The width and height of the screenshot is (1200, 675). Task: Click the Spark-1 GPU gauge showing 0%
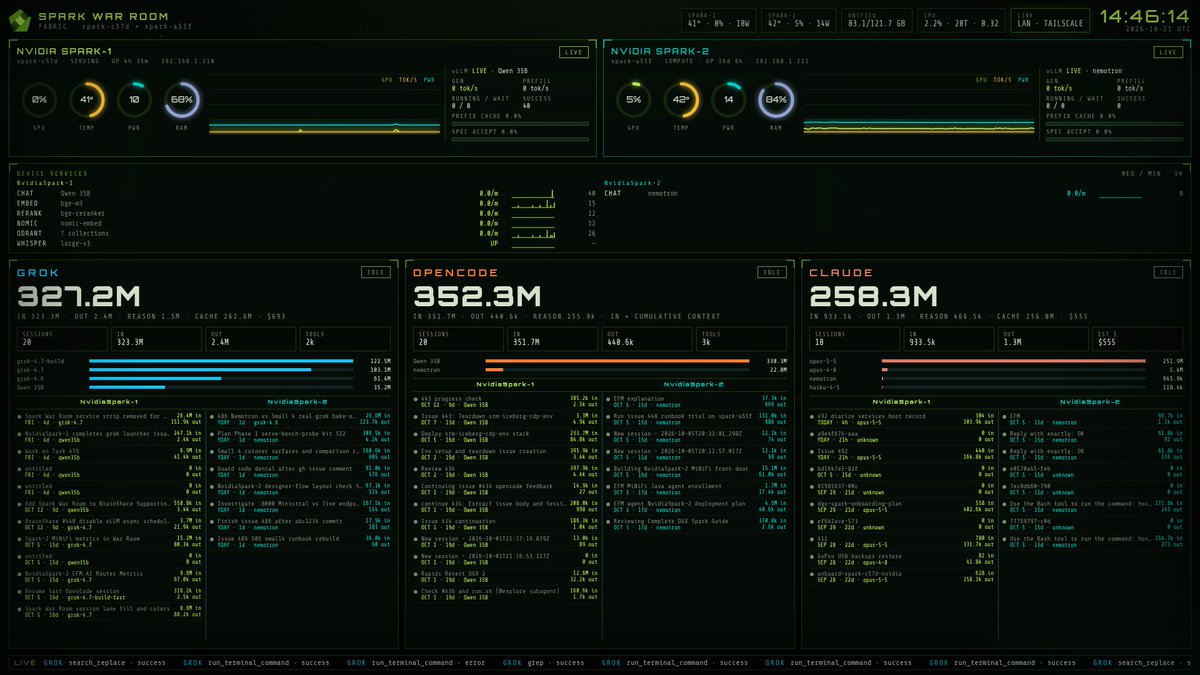pos(40,100)
